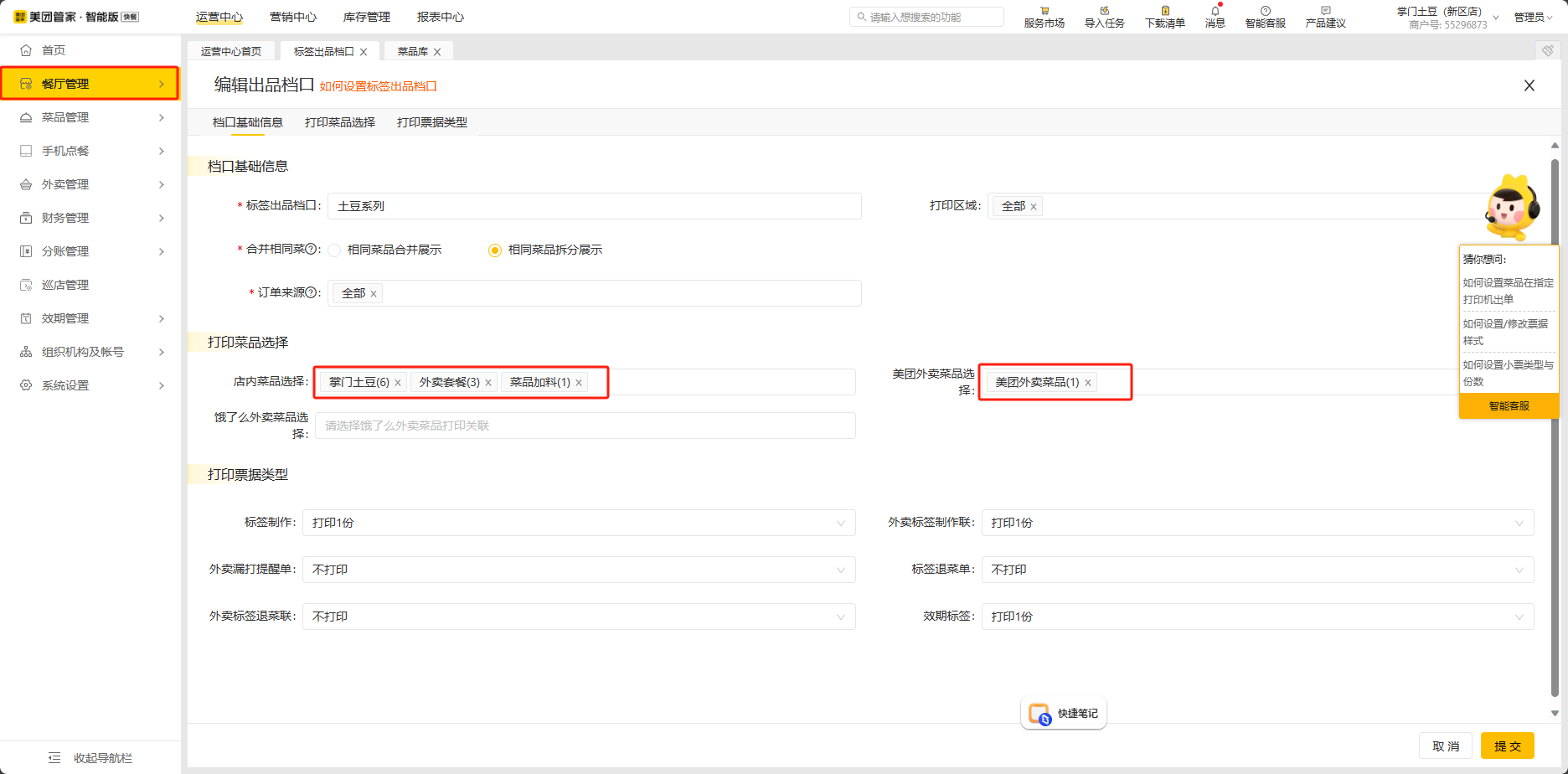The width and height of the screenshot is (1568, 774).
Task: Open the 库存管理 top menu
Action: point(366,17)
